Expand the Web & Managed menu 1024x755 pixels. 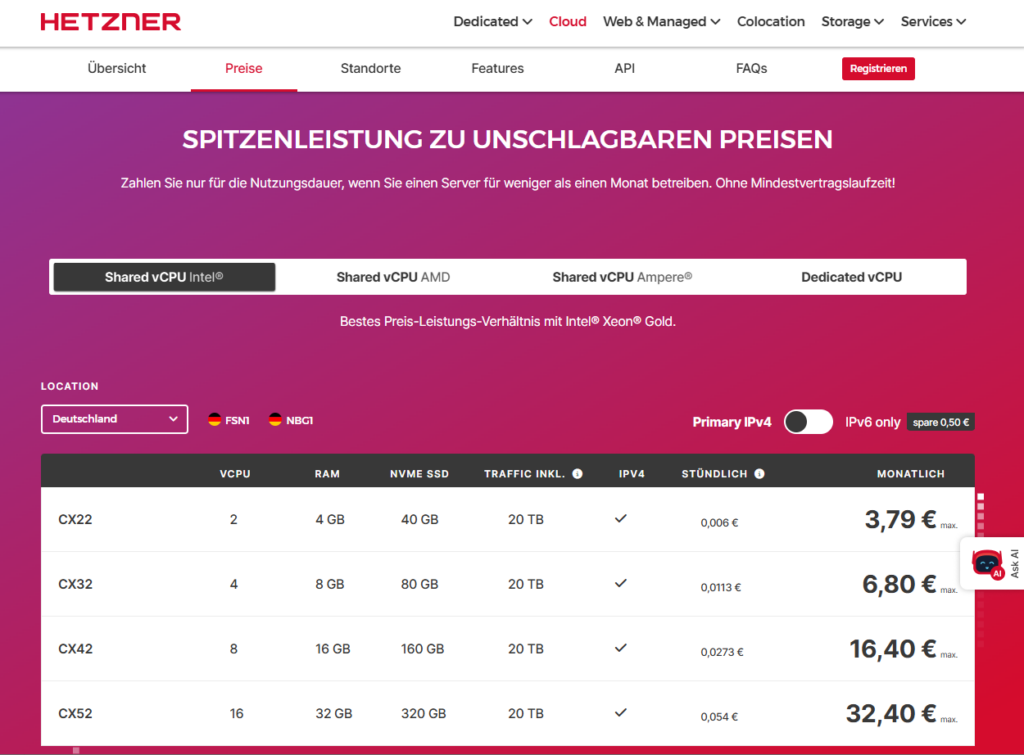point(662,22)
